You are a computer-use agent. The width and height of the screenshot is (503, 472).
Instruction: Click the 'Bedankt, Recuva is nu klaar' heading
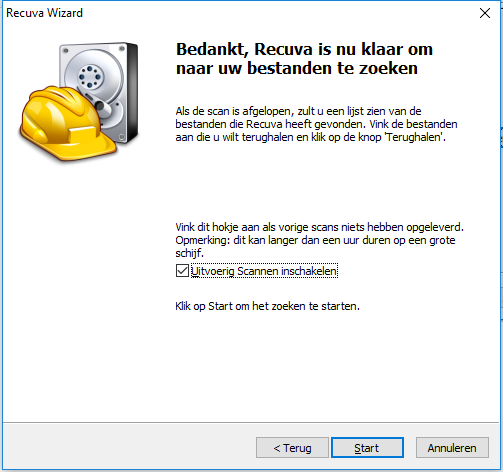304,59
